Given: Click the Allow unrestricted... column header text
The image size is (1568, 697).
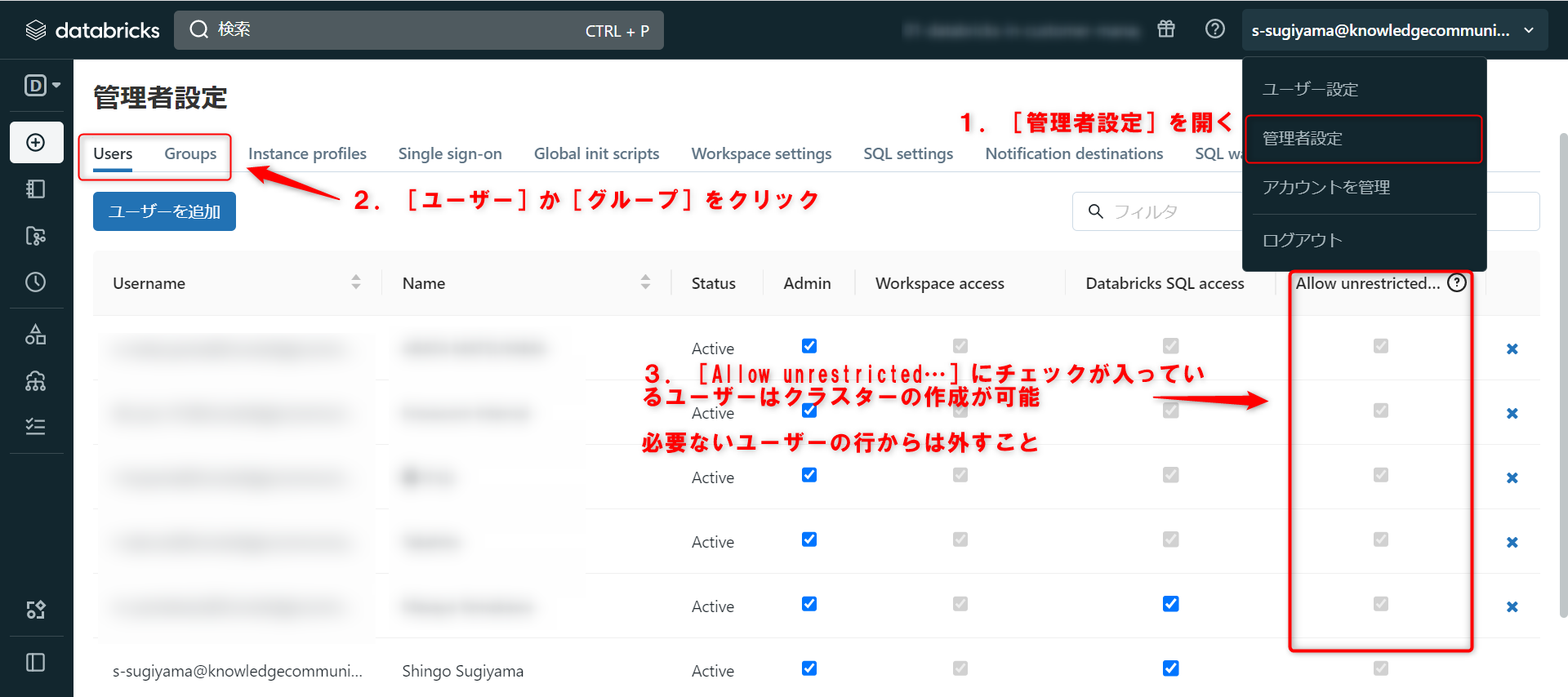Looking at the screenshot, I should click(x=1368, y=283).
